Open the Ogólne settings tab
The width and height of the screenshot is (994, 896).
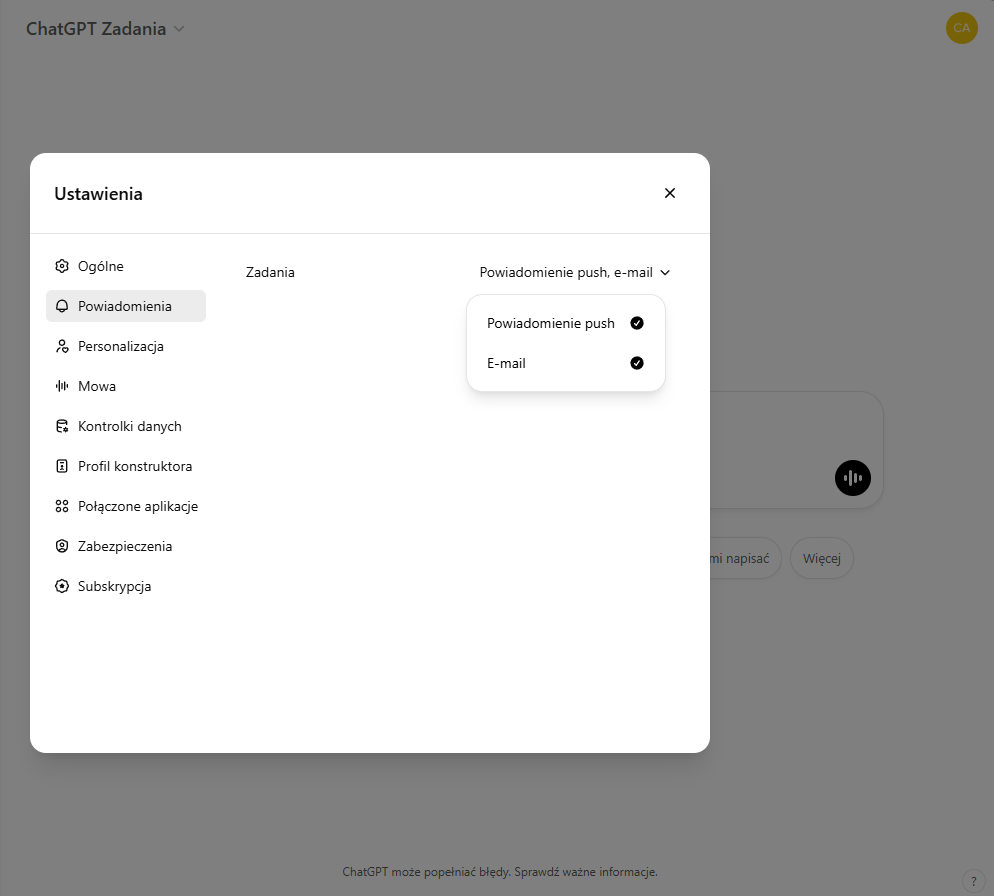coord(126,266)
